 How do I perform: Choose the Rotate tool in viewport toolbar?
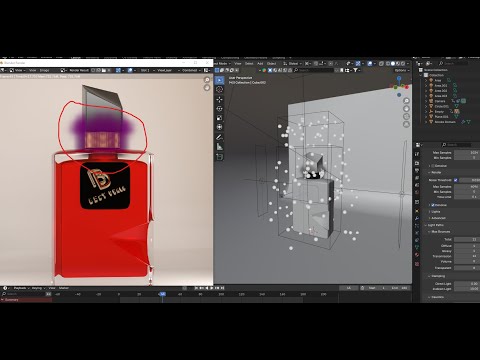(x=219, y=109)
